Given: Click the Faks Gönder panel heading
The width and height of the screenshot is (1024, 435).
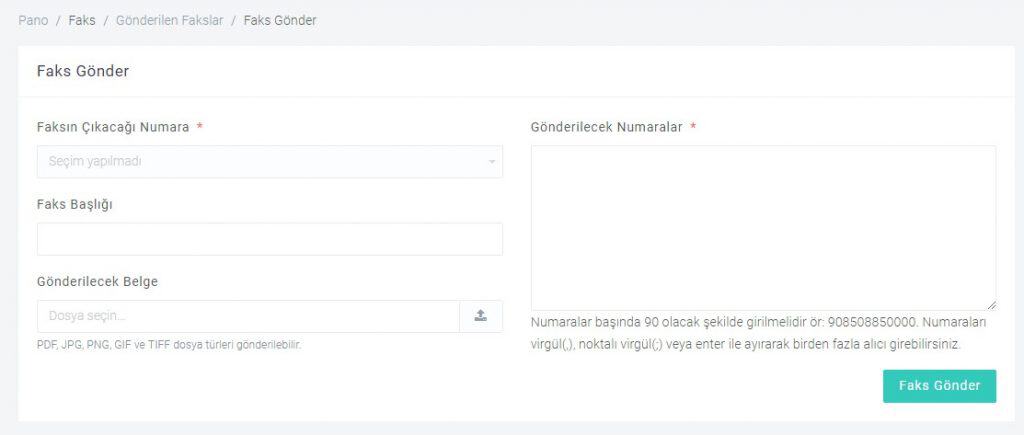Looking at the screenshot, I should 83,71.
